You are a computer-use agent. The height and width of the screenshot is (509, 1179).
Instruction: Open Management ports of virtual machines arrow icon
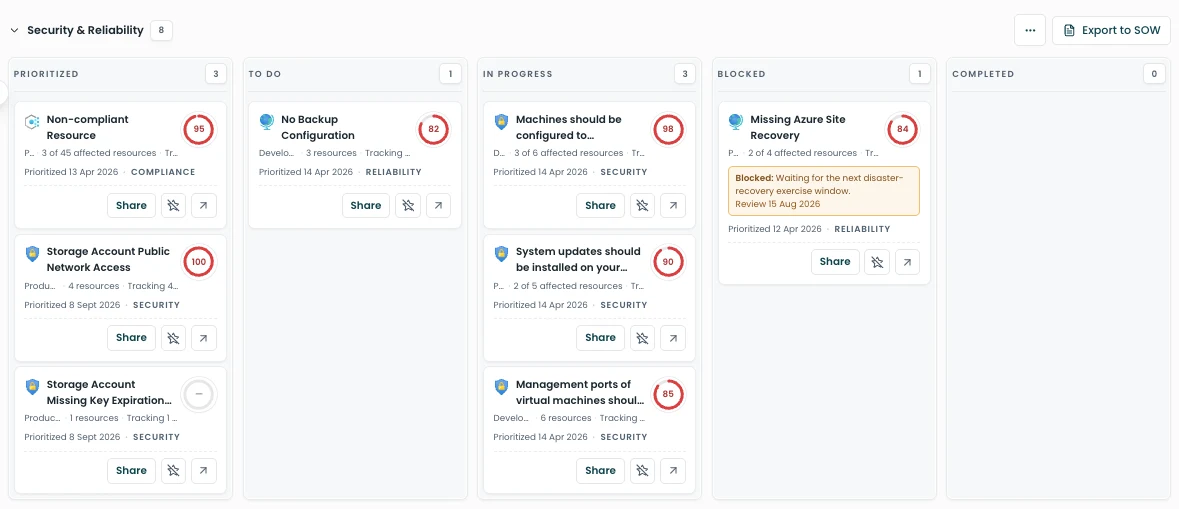point(673,470)
